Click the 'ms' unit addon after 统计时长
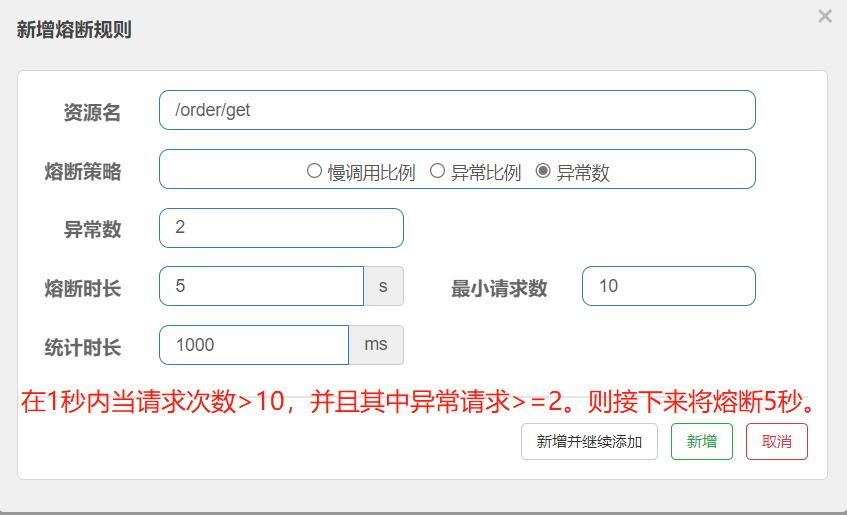This screenshot has width=847, height=515. pyautogui.click(x=376, y=345)
